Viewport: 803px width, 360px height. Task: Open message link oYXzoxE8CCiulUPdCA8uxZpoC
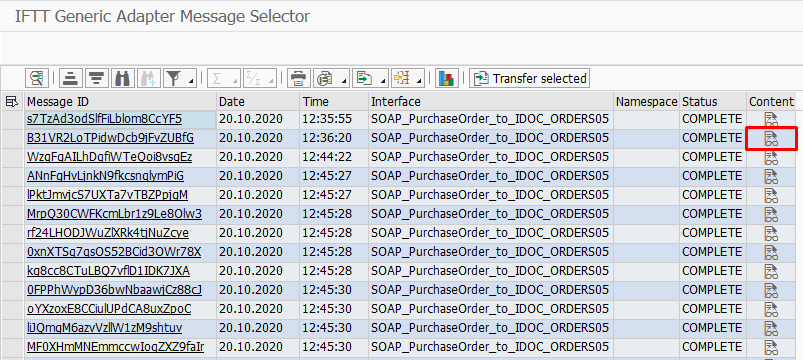[109, 309]
